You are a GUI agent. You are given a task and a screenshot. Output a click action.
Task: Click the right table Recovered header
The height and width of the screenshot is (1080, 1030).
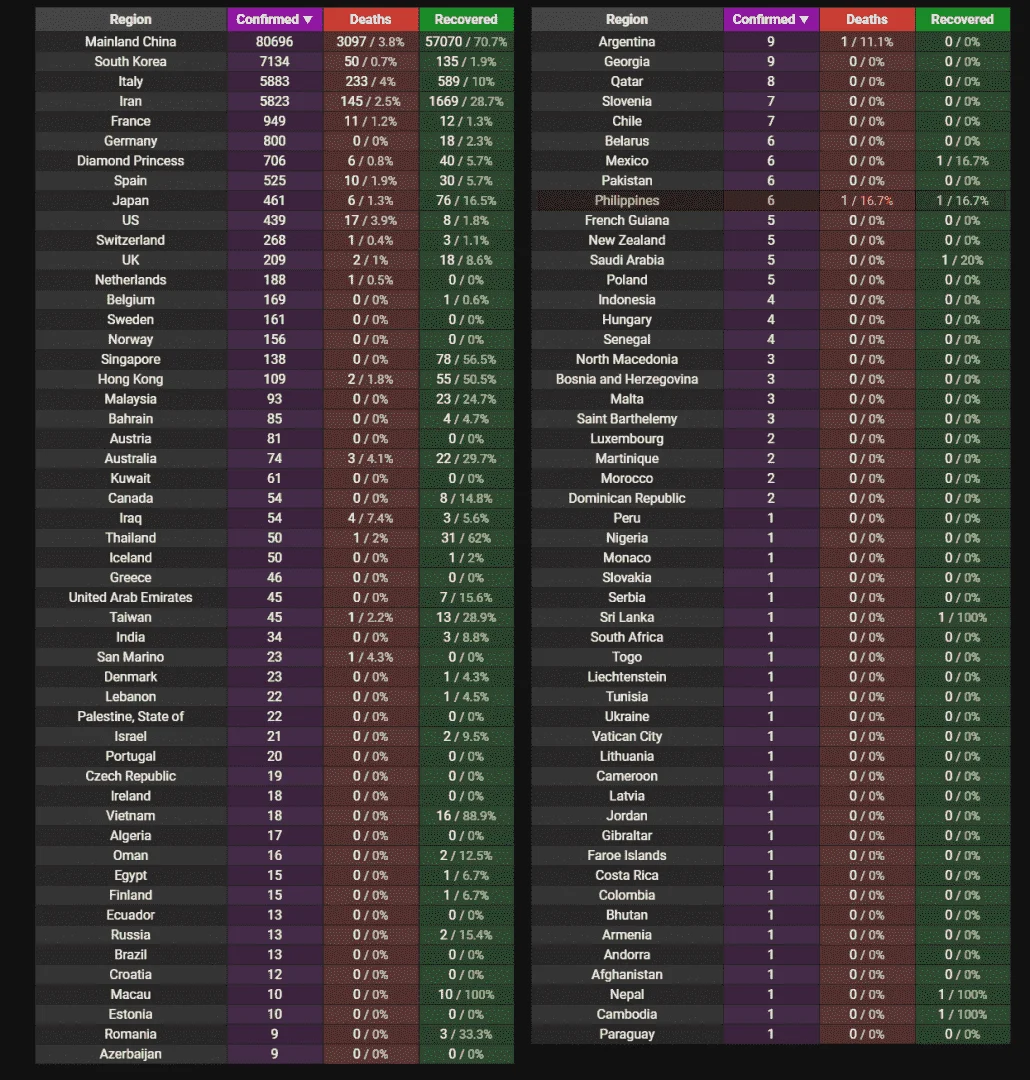point(962,19)
